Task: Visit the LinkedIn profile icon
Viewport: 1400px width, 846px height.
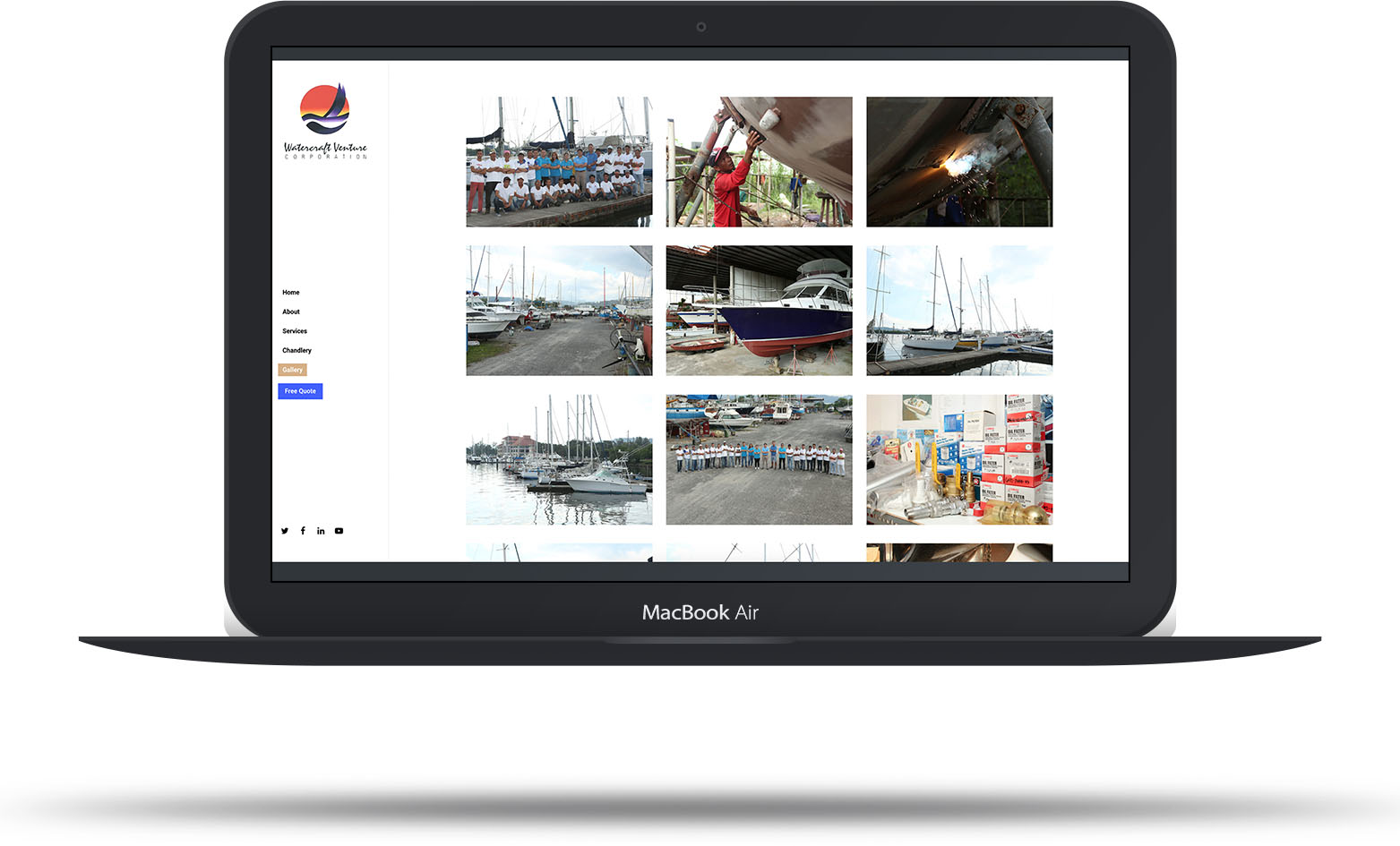Action: [321, 531]
